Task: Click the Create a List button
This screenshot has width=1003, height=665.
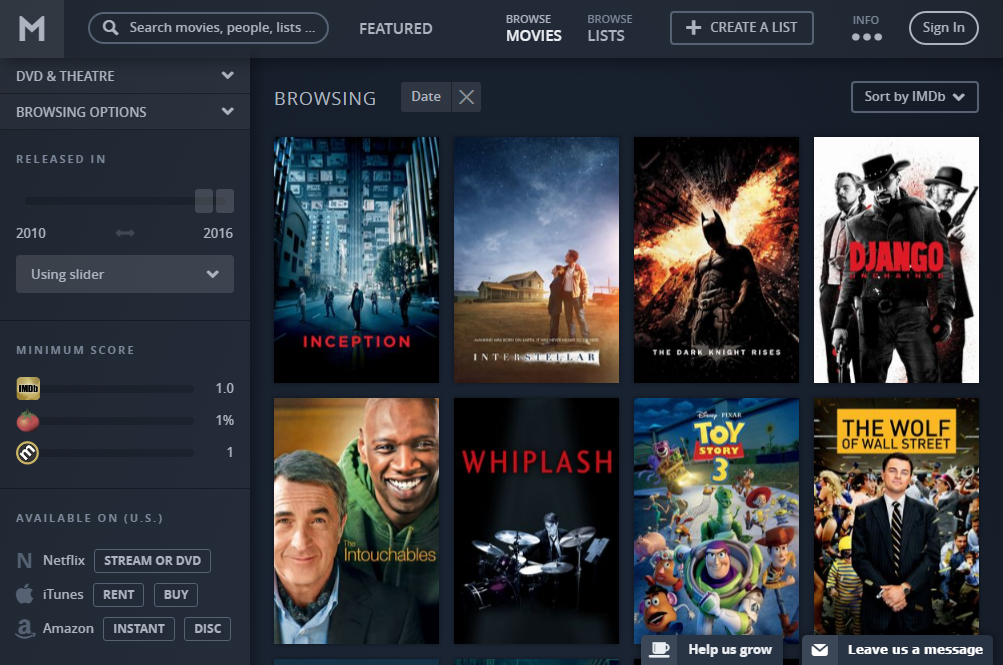Action: [741, 28]
